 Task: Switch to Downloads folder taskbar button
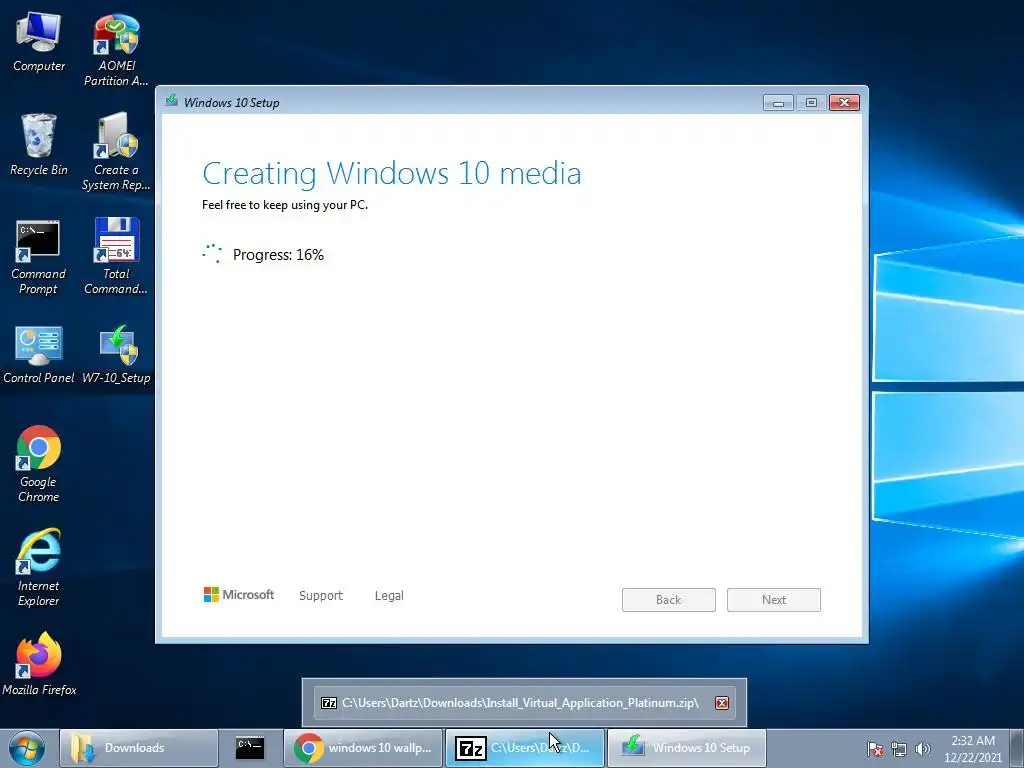pyautogui.click(x=139, y=748)
